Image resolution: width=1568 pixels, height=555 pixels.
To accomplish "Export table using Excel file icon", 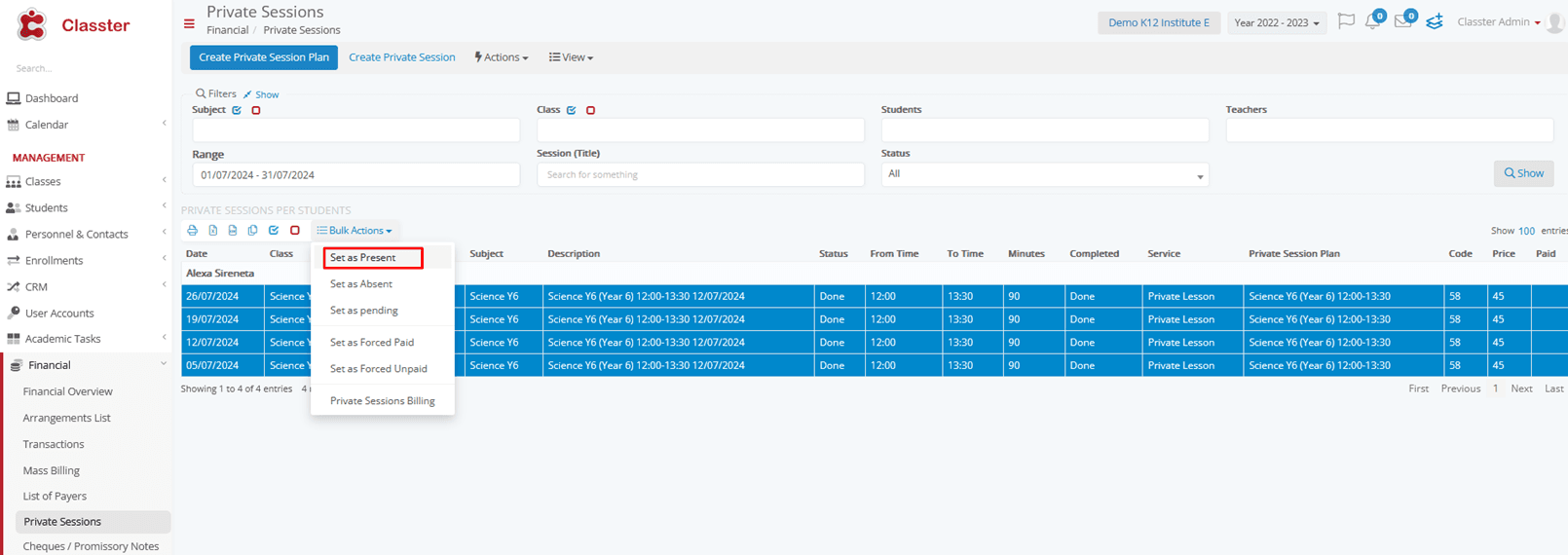I will [x=212, y=231].
